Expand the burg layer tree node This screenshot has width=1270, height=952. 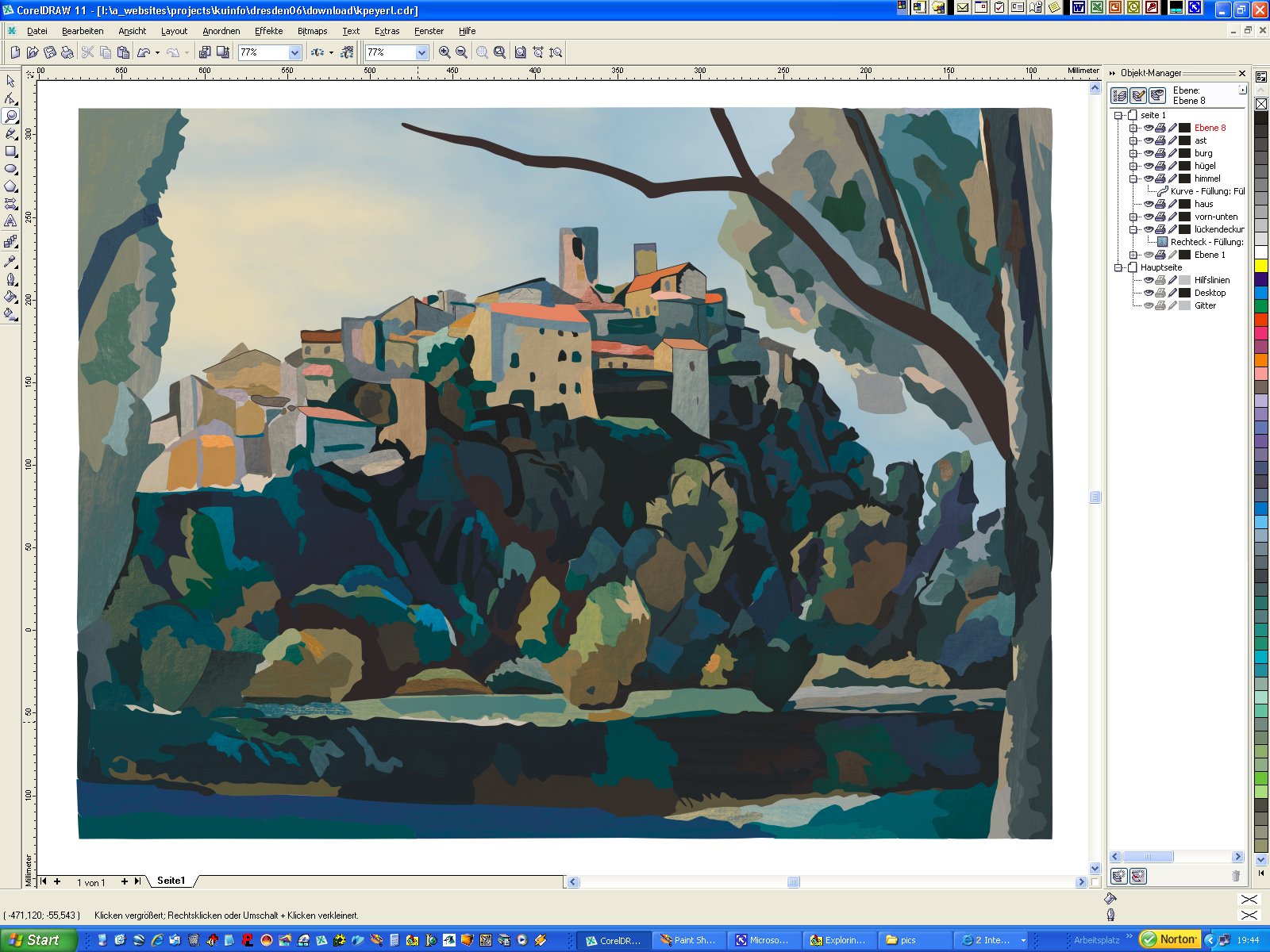[x=1133, y=153]
